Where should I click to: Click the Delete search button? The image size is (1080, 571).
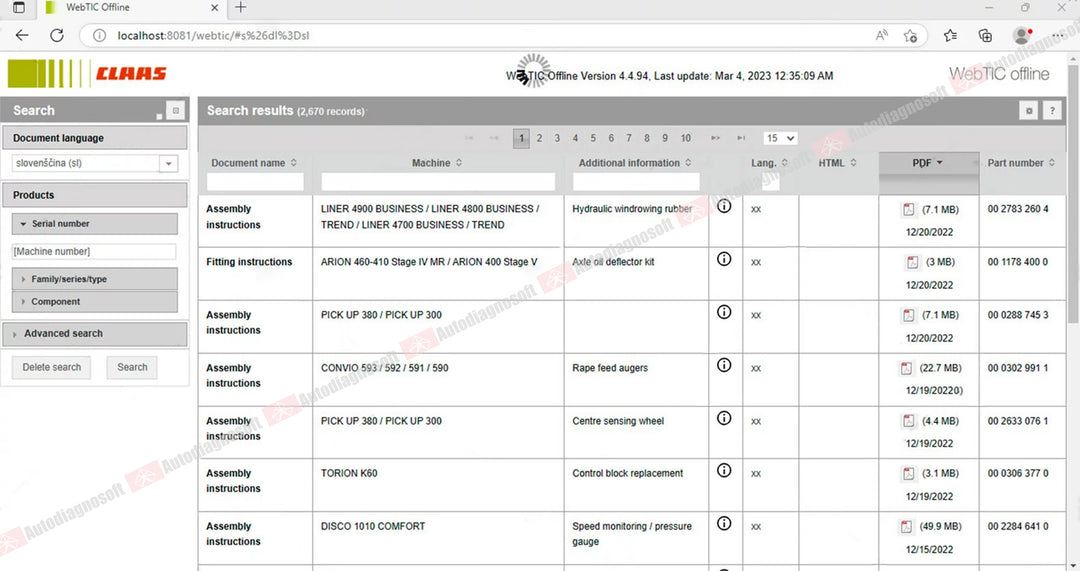52,367
